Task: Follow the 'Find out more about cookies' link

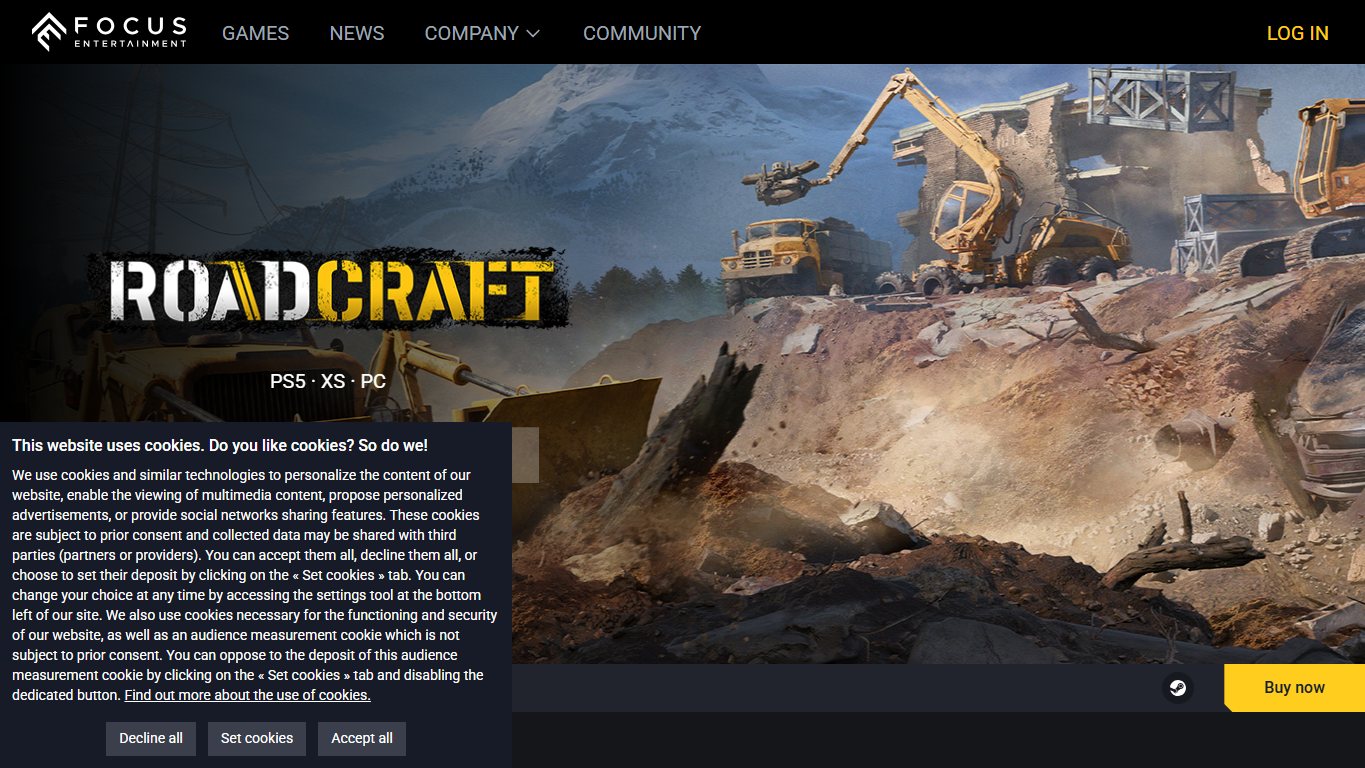Action: point(247,695)
